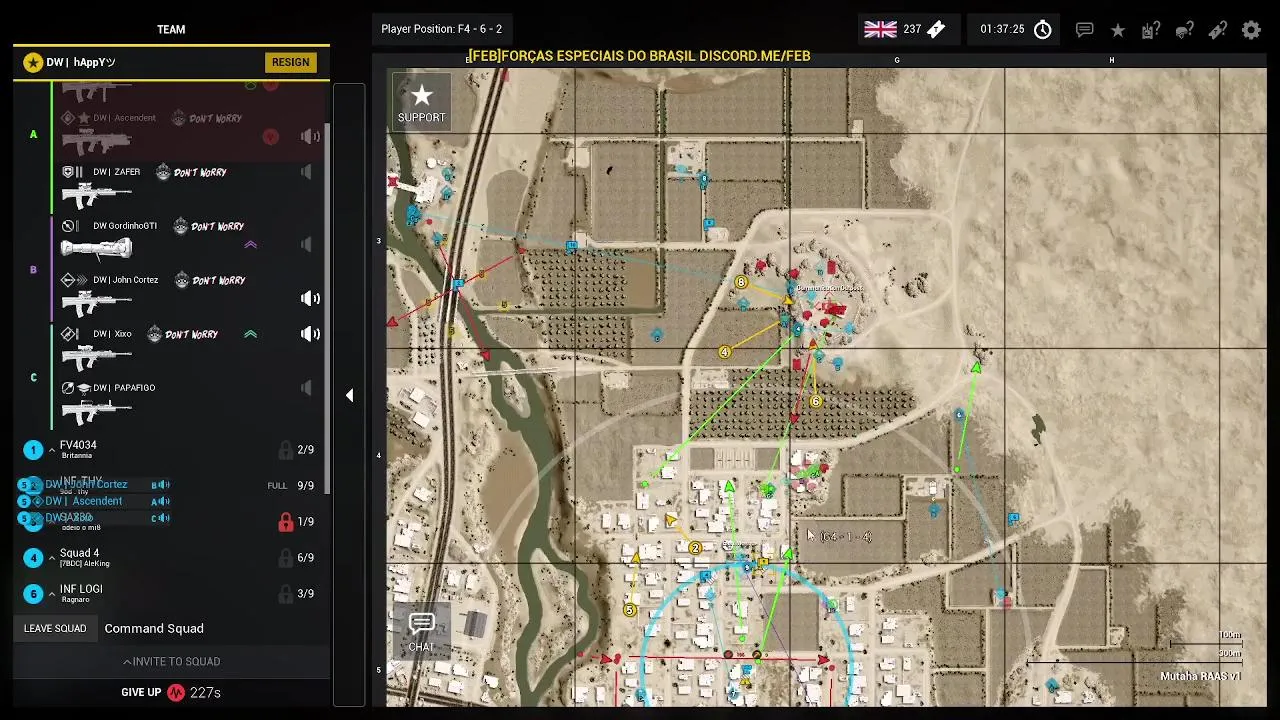Click the 01:37:25 match timer
1280x720 pixels.
coord(1002,29)
